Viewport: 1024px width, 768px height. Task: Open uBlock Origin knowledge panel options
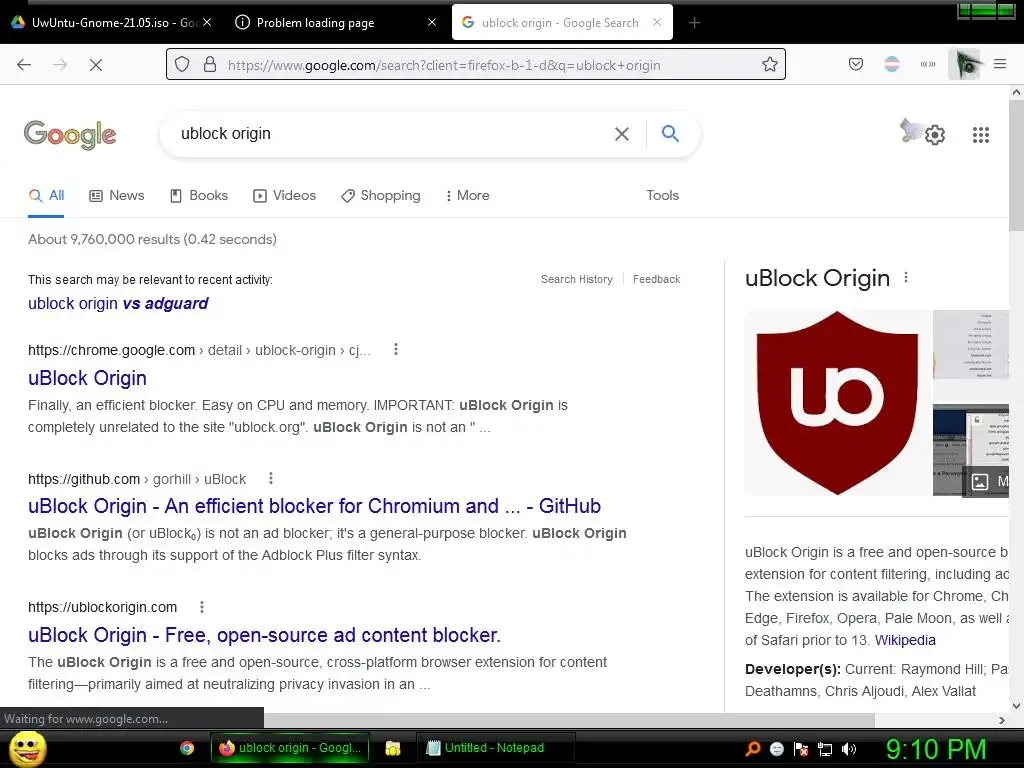906,278
